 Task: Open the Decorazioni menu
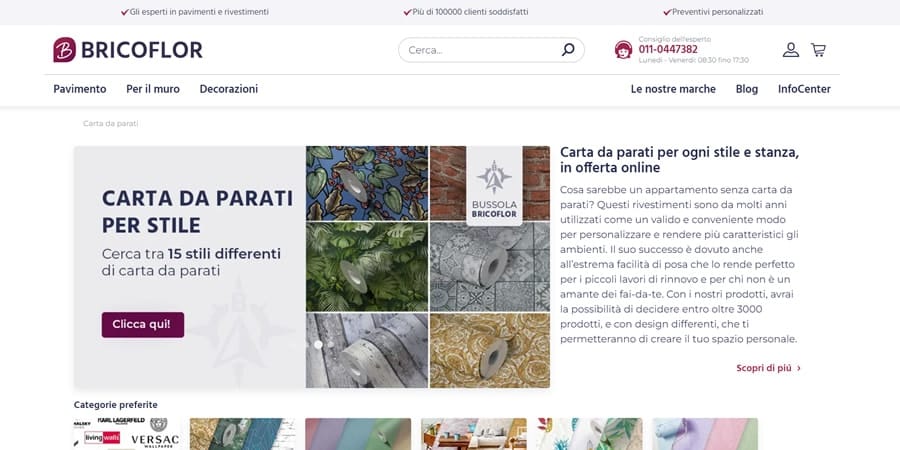(x=228, y=89)
